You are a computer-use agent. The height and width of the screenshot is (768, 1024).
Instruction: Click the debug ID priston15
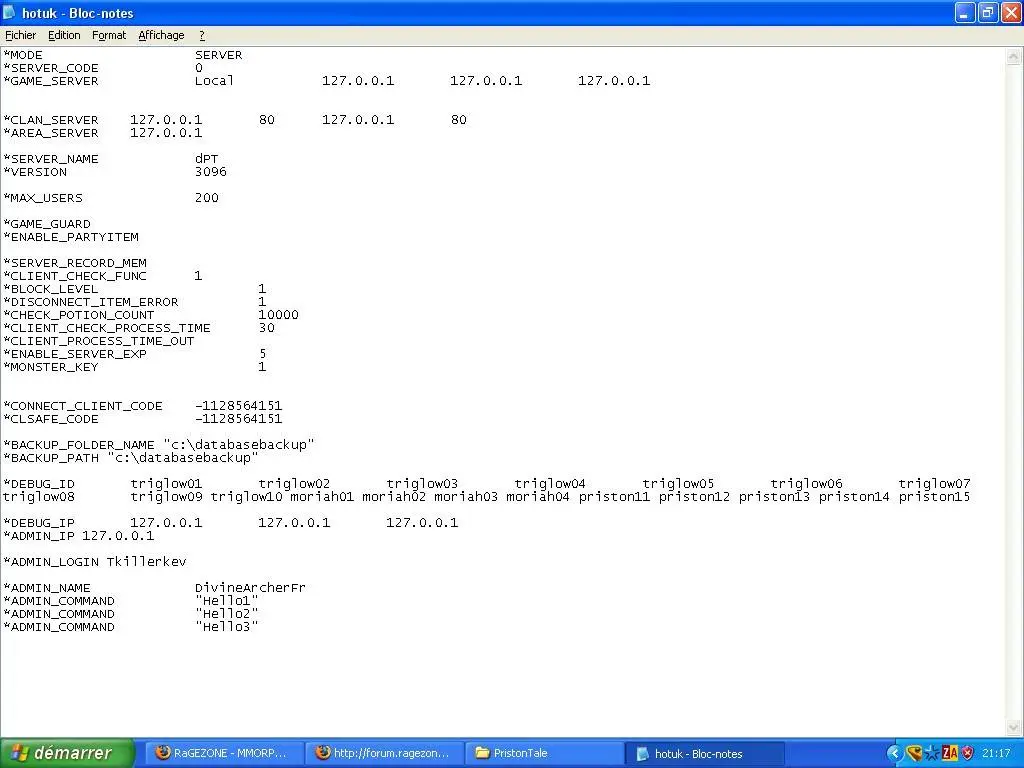click(x=934, y=497)
